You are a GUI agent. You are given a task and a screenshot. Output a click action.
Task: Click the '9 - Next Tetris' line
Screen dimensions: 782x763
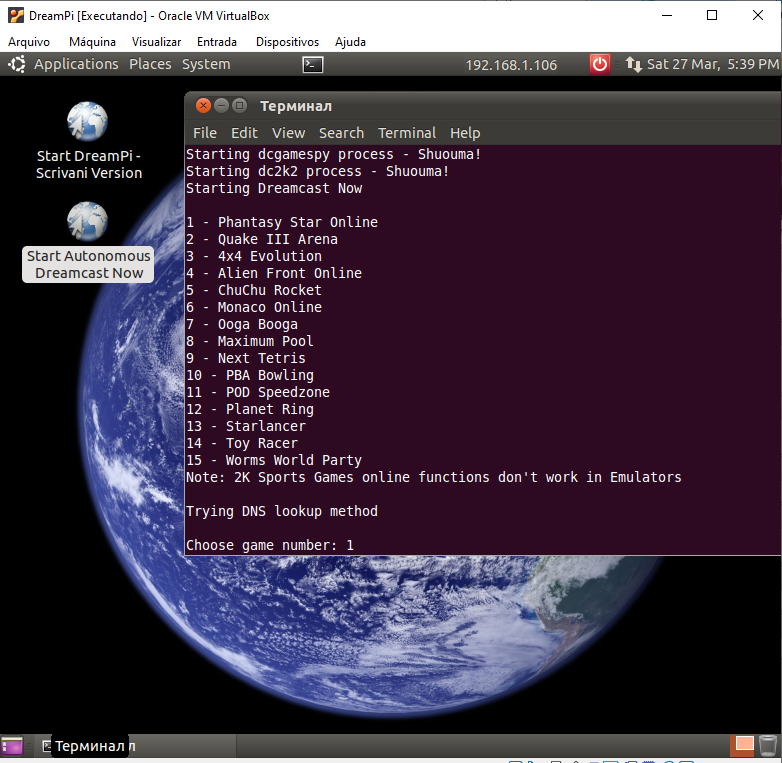pyautogui.click(x=246, y=358)
